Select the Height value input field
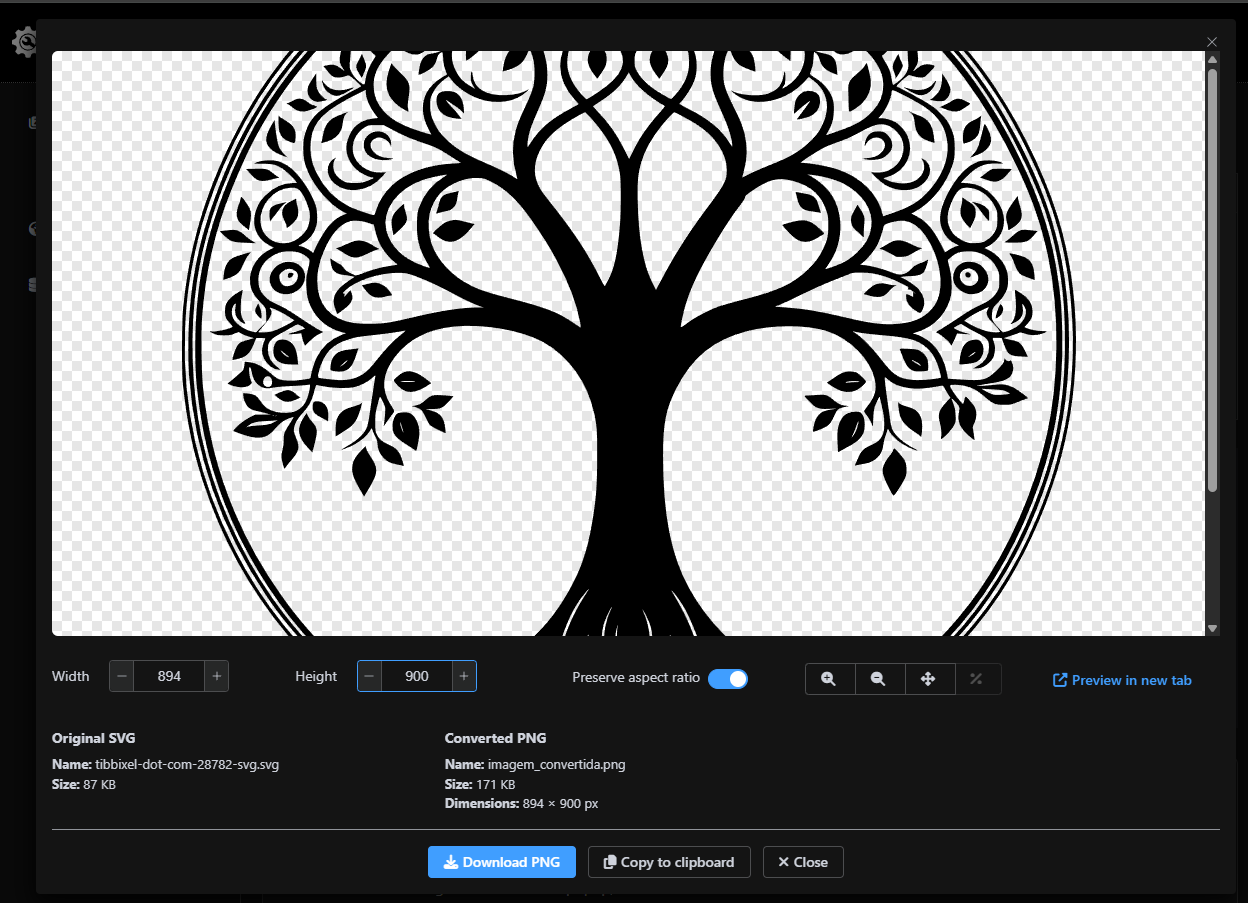This screenshot has height=903, width=1248. 416,676
